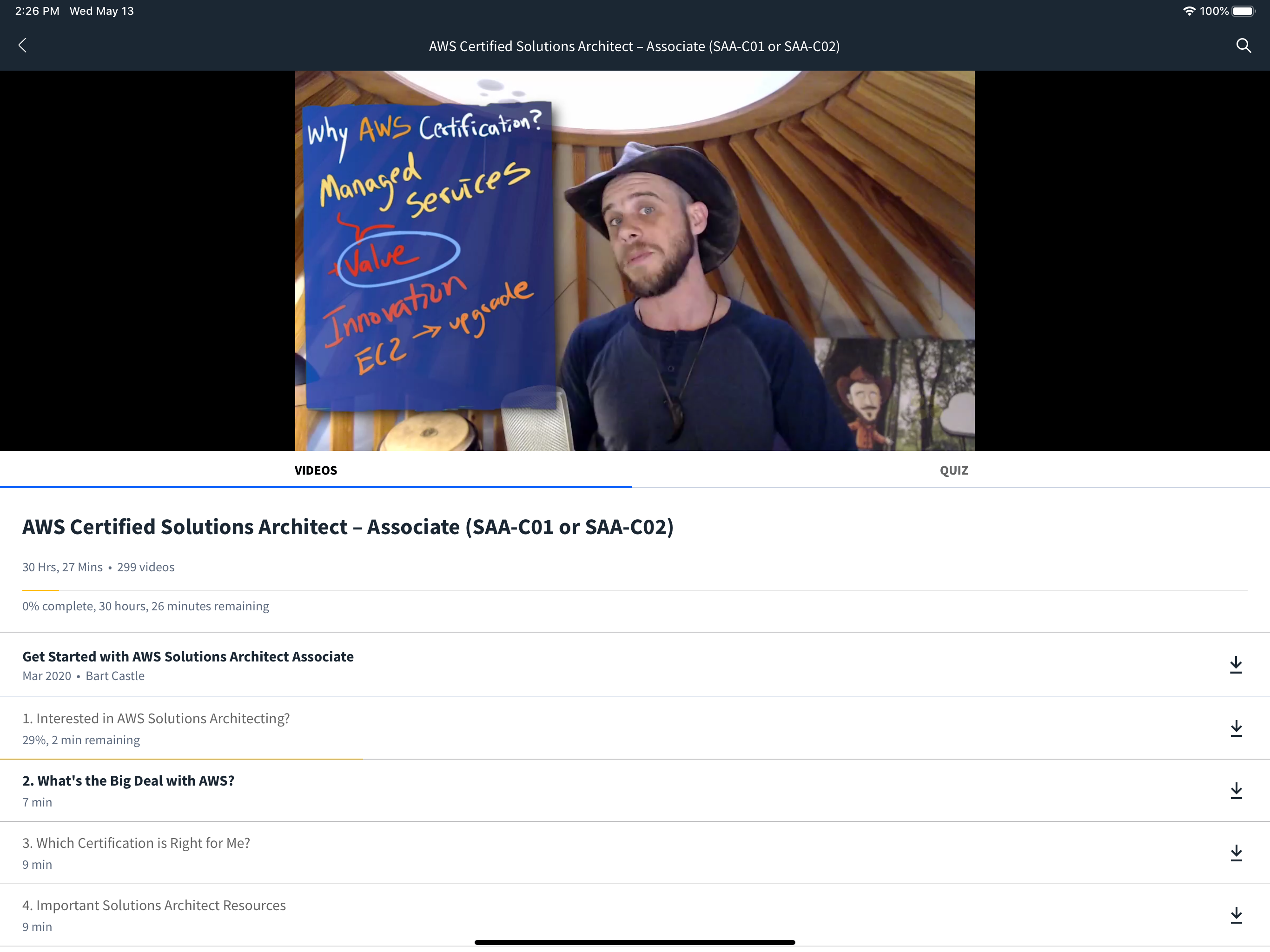Tap the large course title heading below the tabs

pos(348,527)
